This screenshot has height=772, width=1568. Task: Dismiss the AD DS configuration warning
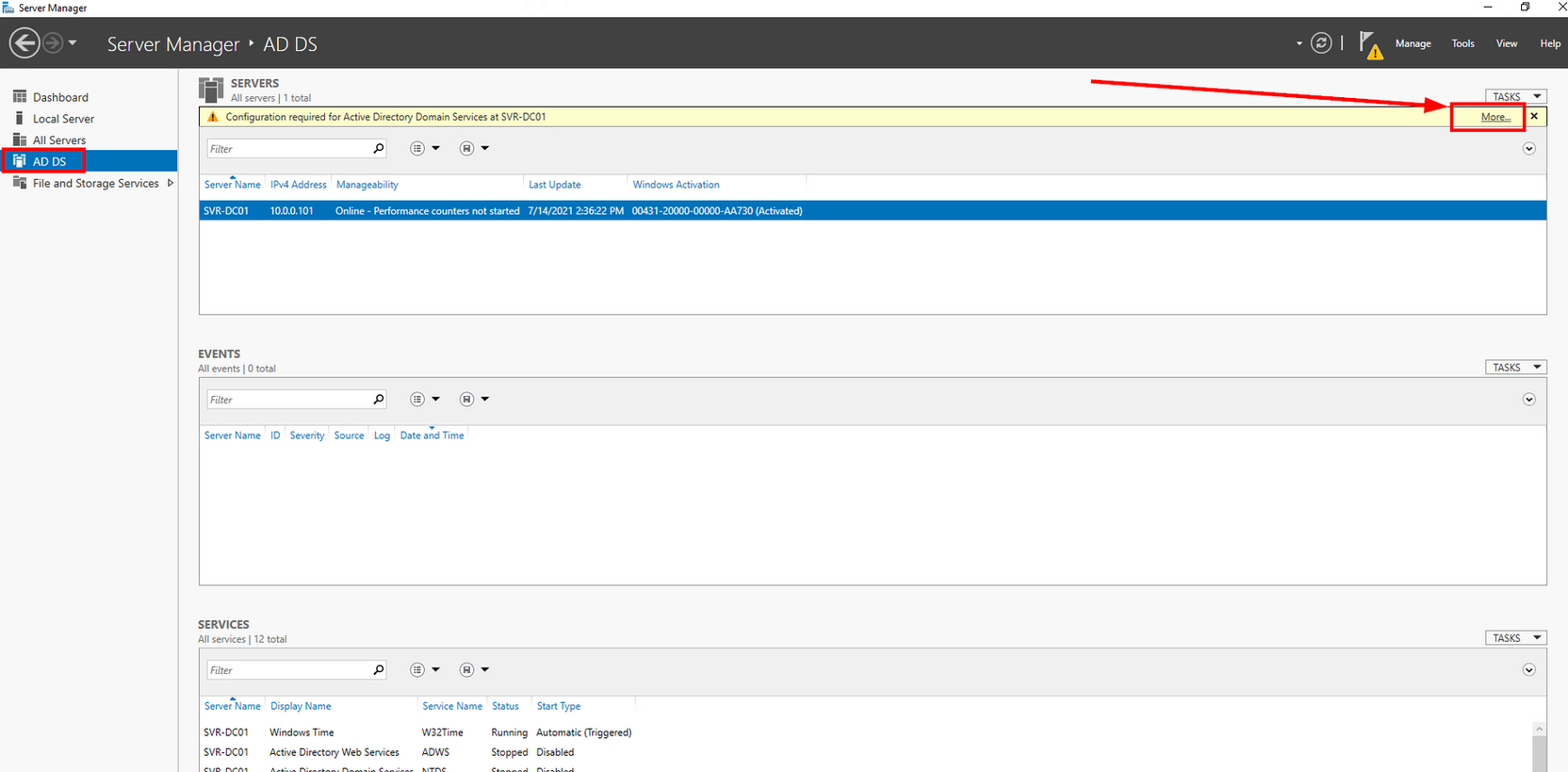[x=1534, y=116]
